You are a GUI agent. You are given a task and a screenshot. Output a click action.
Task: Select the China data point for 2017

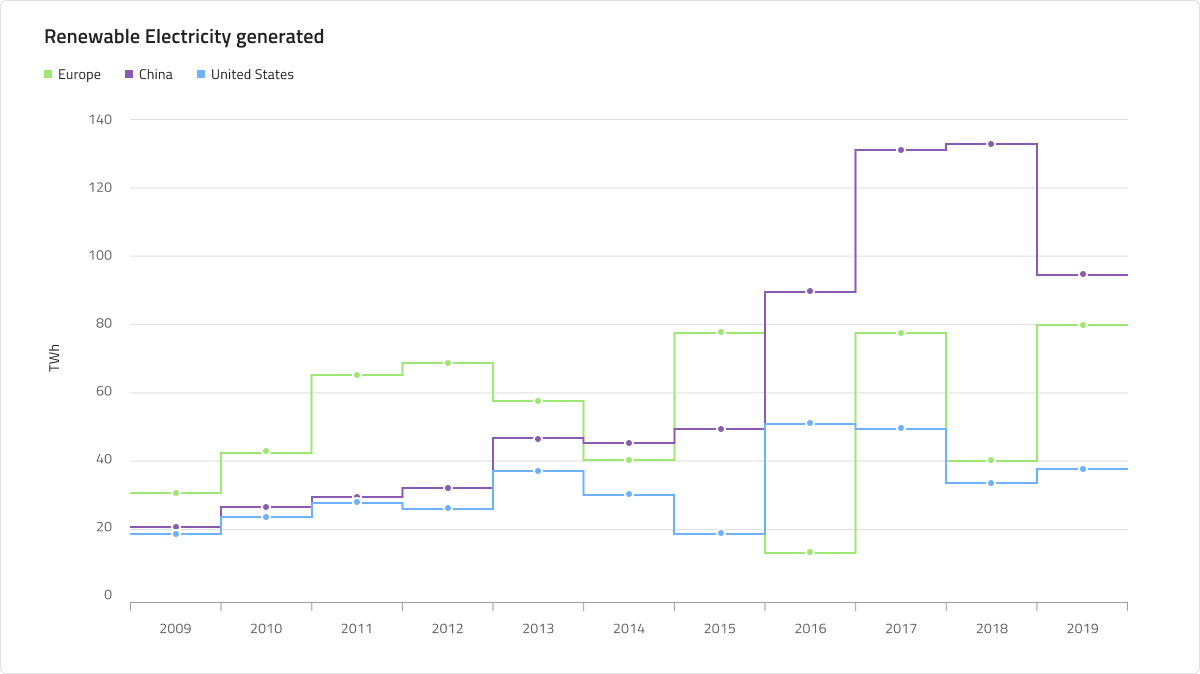coord(901,150)
